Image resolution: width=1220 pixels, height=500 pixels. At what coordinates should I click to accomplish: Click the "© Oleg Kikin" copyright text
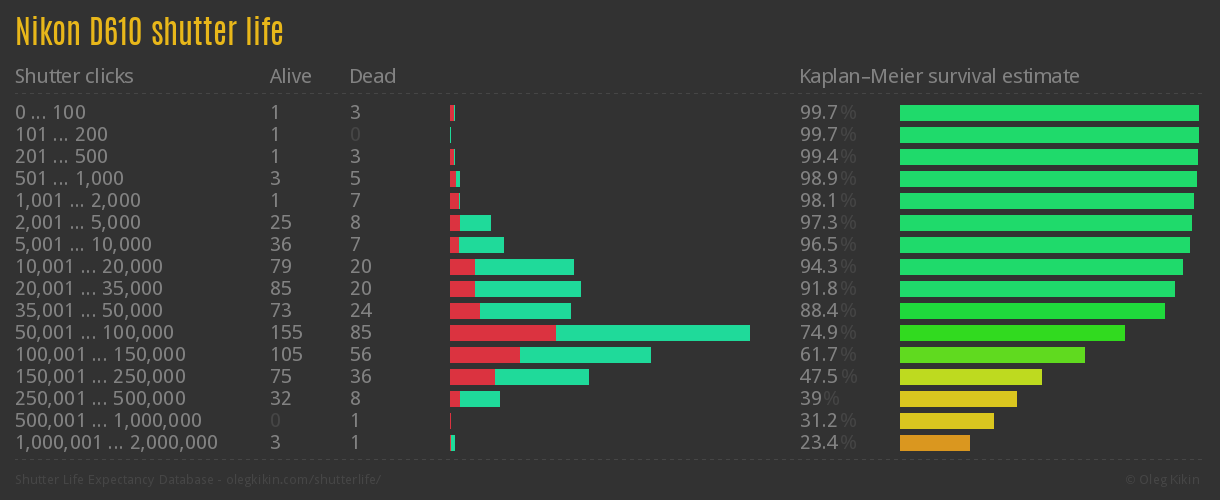tap(1165, 480)
